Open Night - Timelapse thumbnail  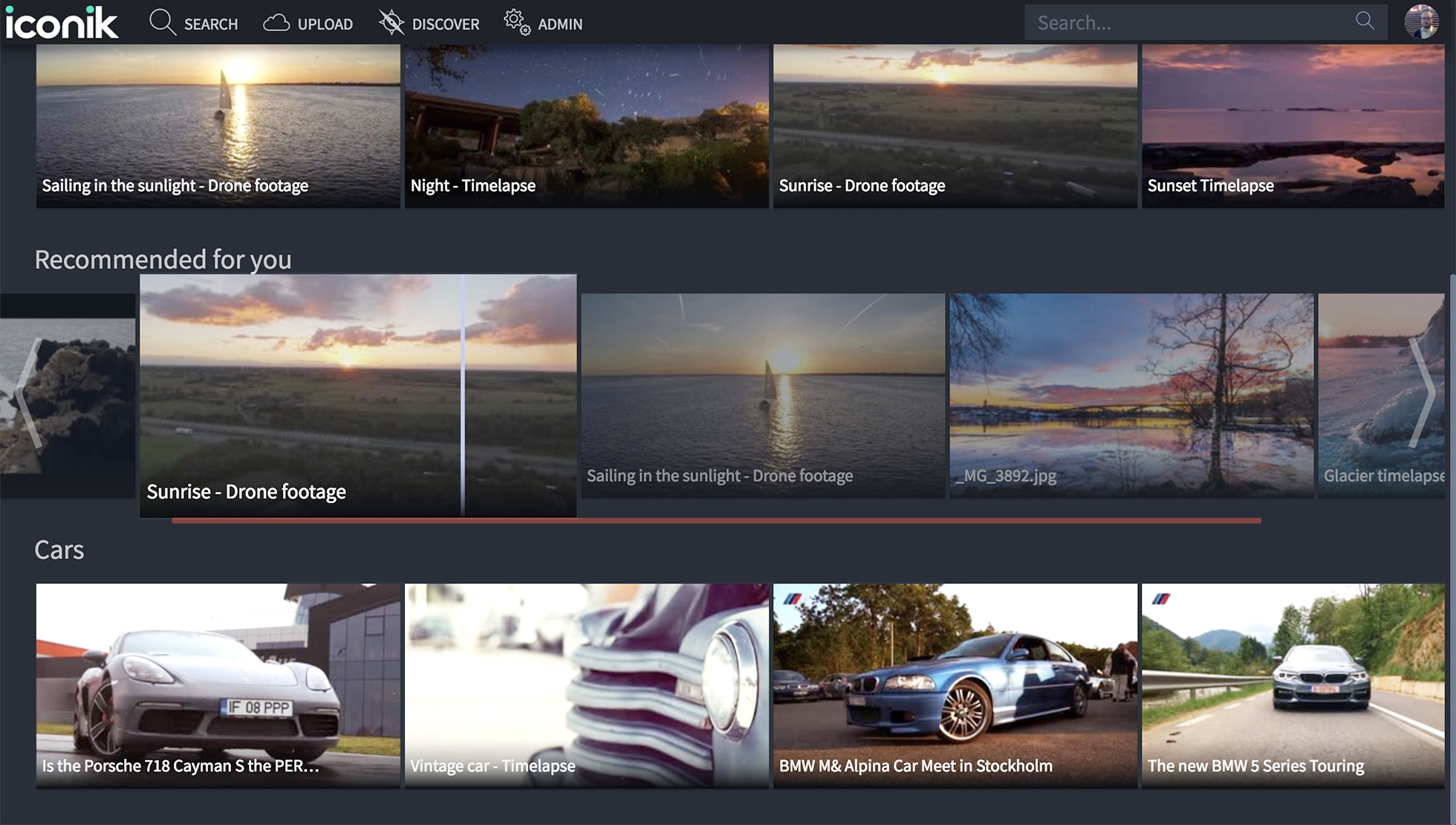(x=587, y=126)
